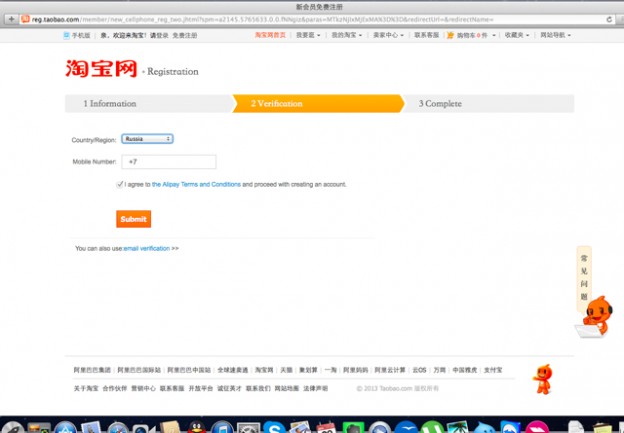The image size is (624, 433).
Task: Click 手机版 mobile version link
Action: [x=81, y=35]
